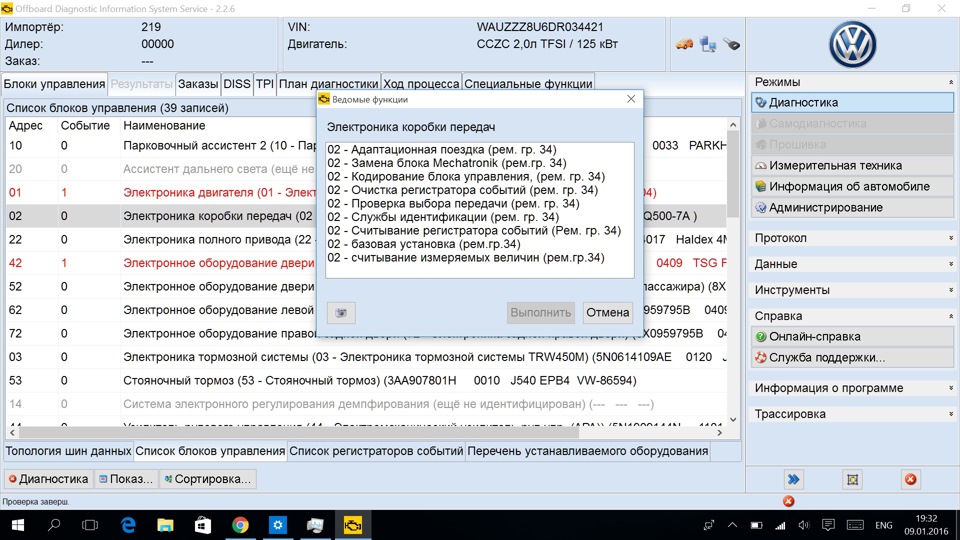
Task: Open Информация об автомобиле
Action: (x=852, y=186)
